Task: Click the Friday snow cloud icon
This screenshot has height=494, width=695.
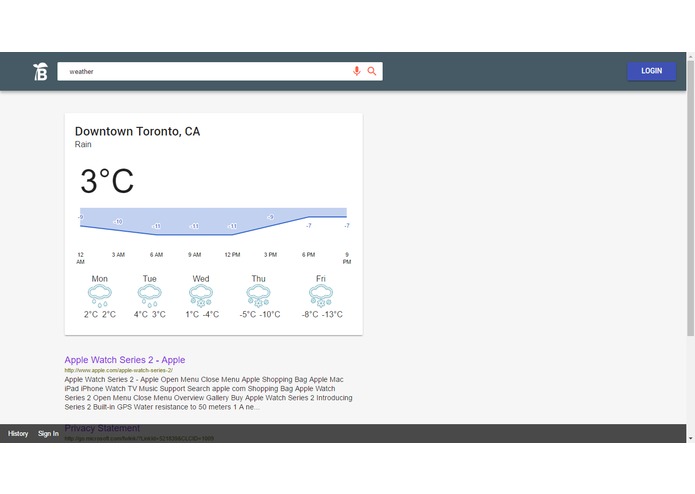Action: click(x=321, y=296)
